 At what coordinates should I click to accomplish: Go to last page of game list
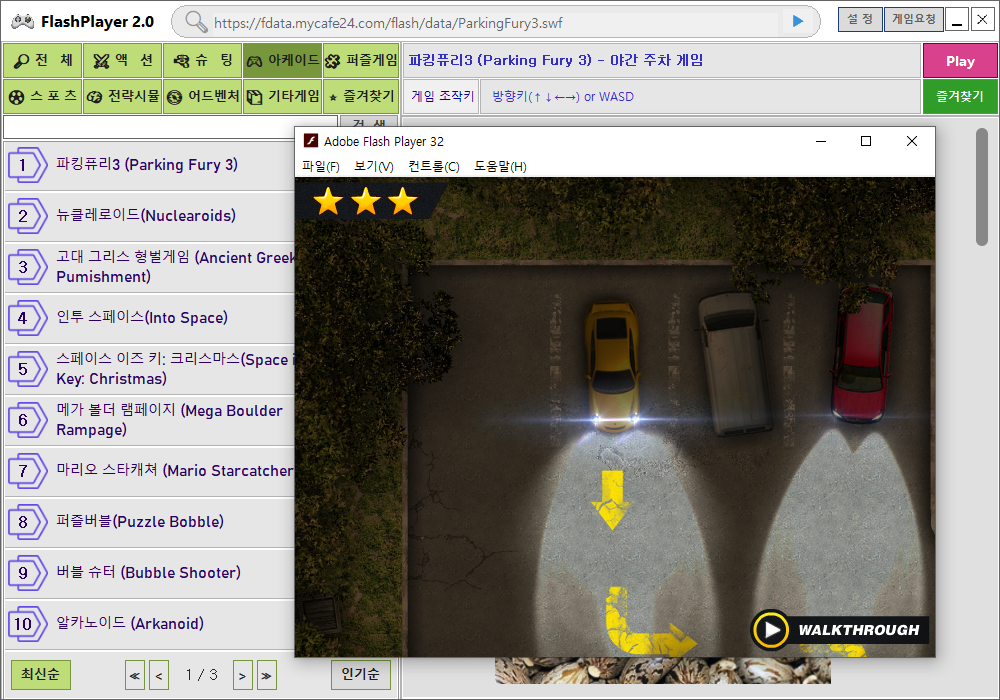pos(267,675)
